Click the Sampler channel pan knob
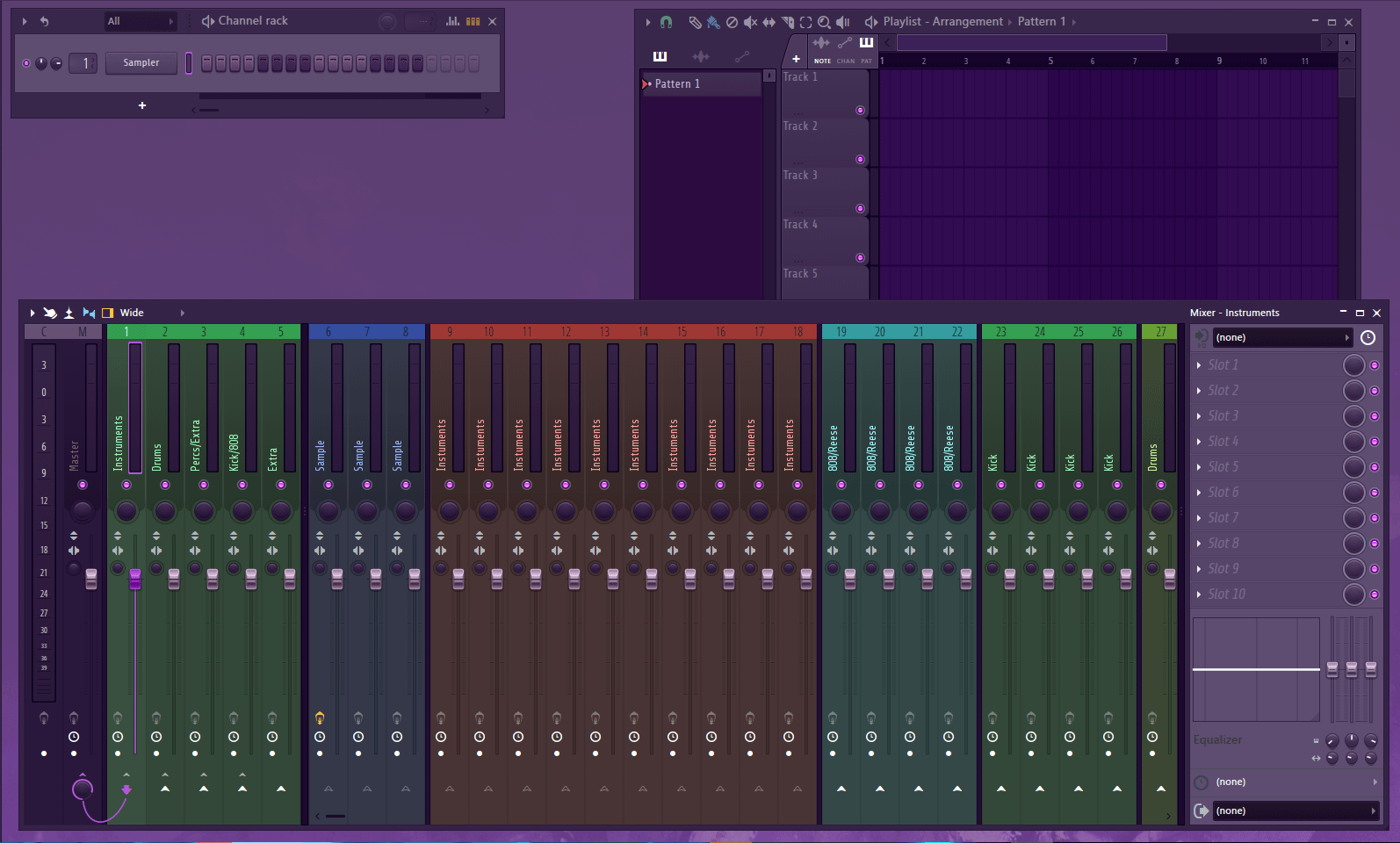The height and width of the screenshot is (843, 1400). click(x=41, y=63)
